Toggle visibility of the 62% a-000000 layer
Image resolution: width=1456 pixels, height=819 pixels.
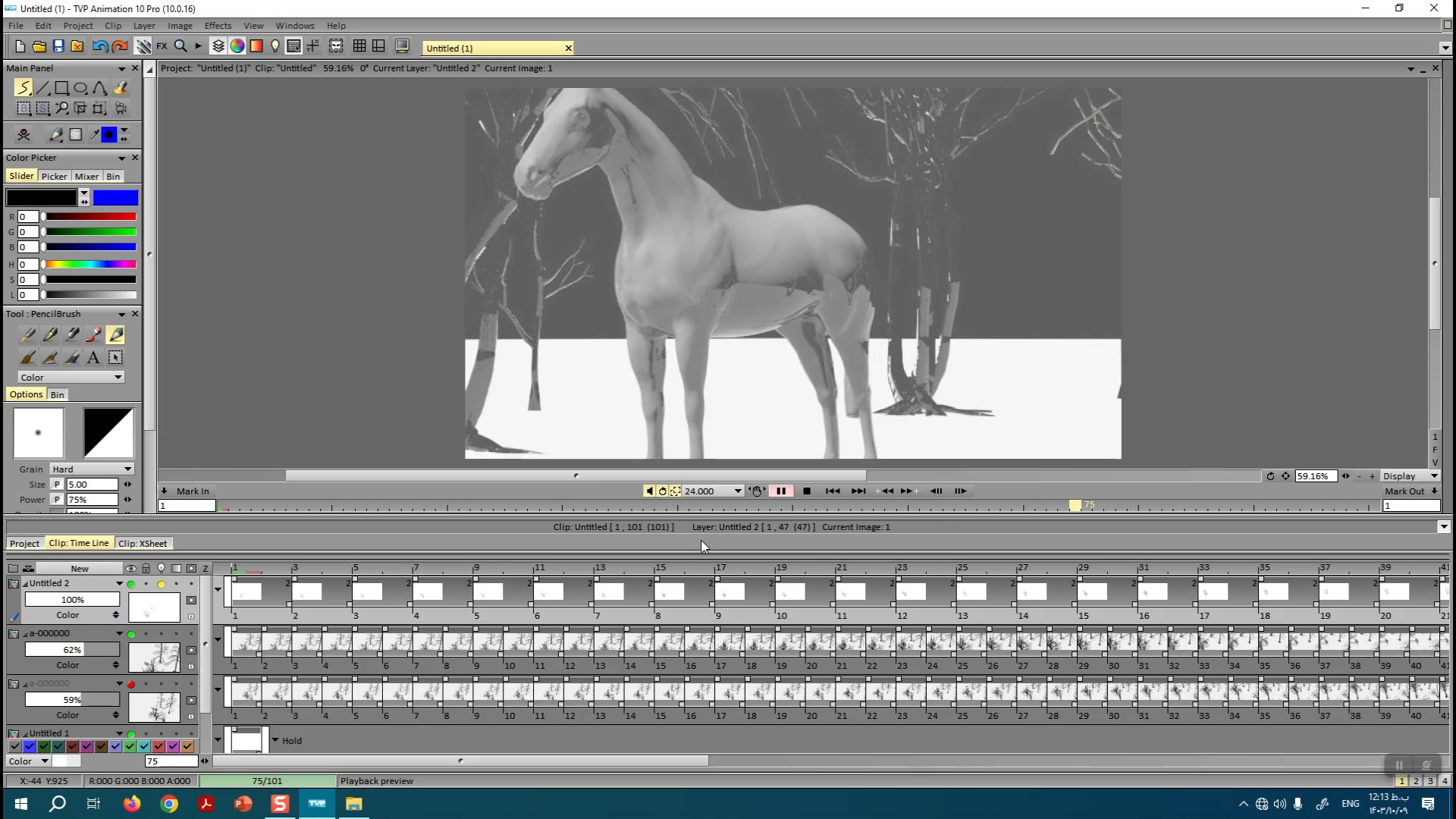coord(131,634)
